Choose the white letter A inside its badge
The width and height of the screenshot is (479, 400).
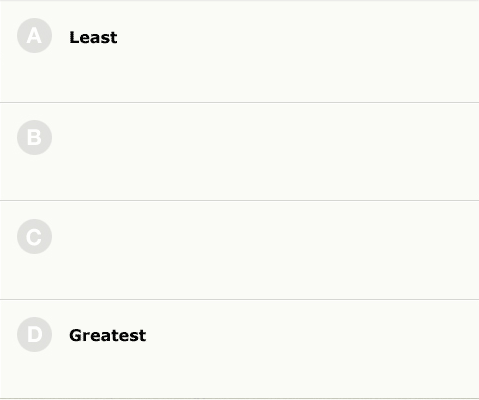tap(34, 36)
